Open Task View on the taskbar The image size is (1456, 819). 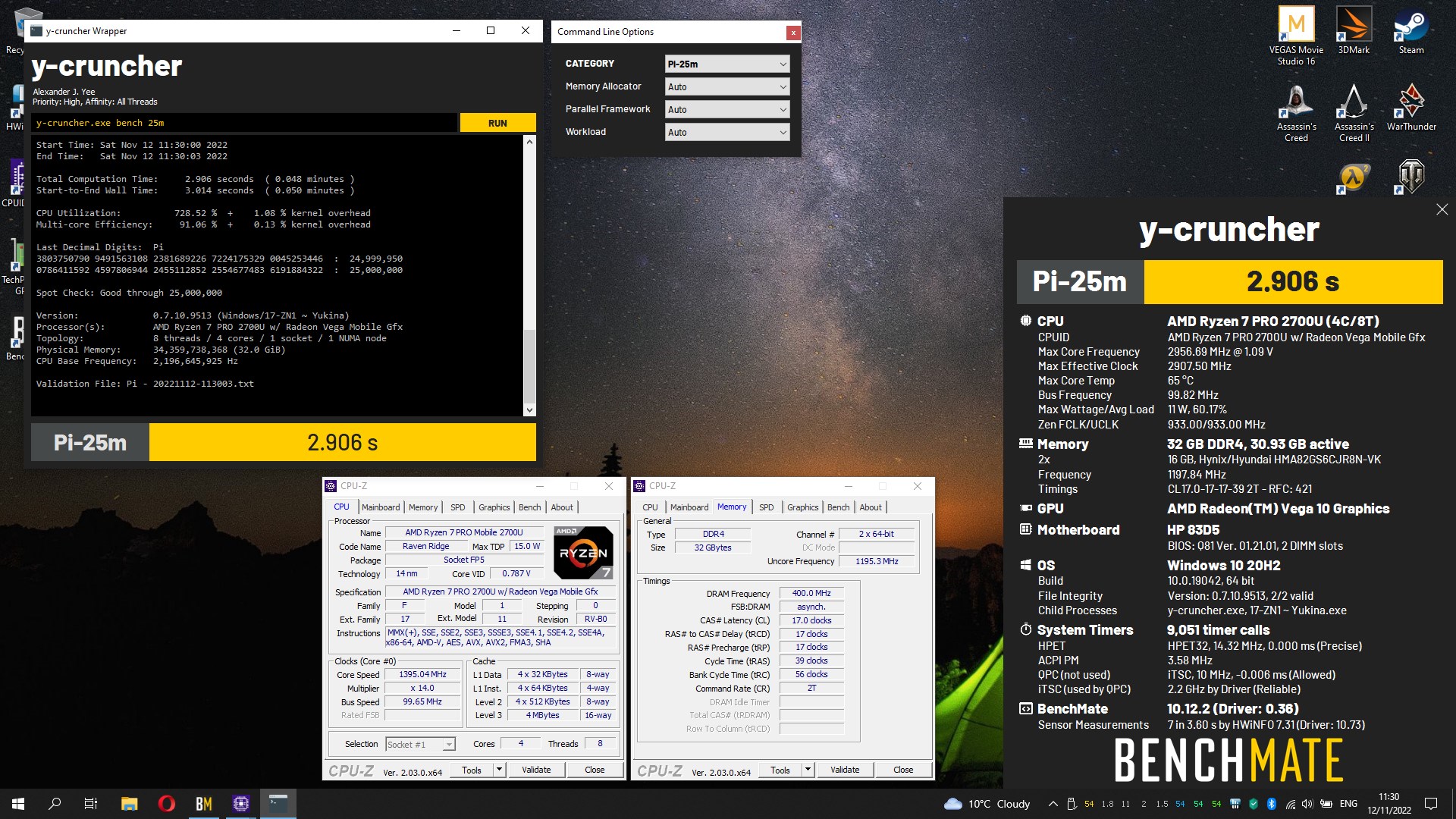(91, 804)
